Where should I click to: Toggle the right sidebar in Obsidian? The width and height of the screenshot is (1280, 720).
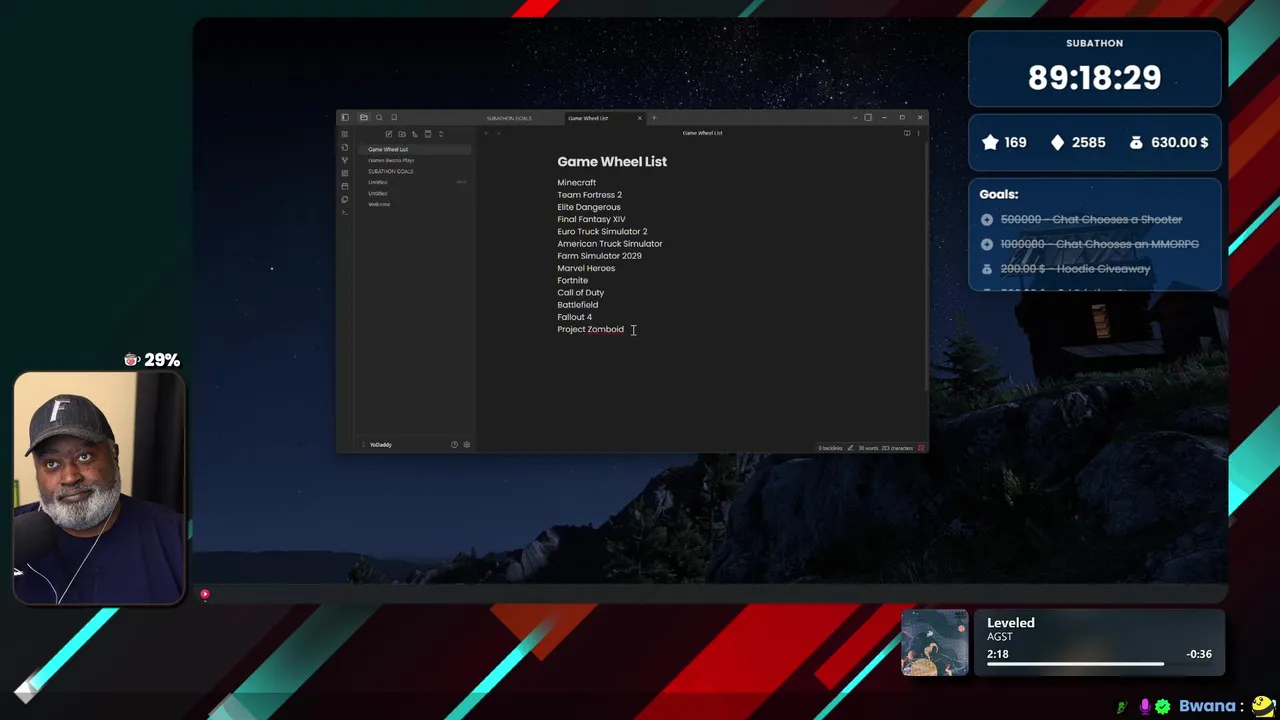(868, 117)
